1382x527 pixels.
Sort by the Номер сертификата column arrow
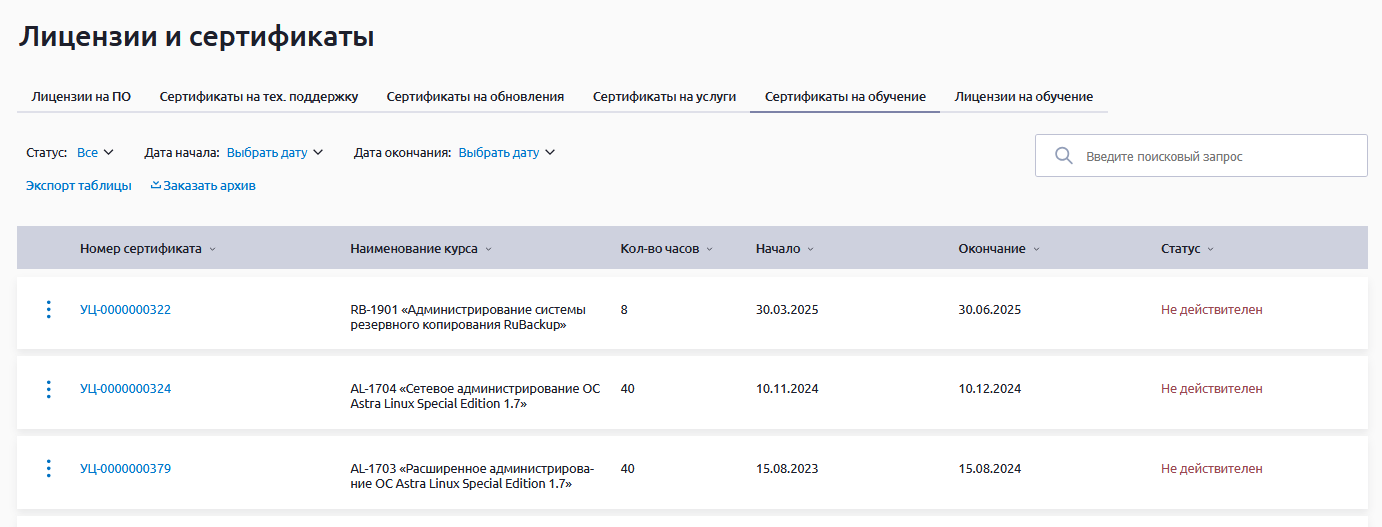coord(213,249)
